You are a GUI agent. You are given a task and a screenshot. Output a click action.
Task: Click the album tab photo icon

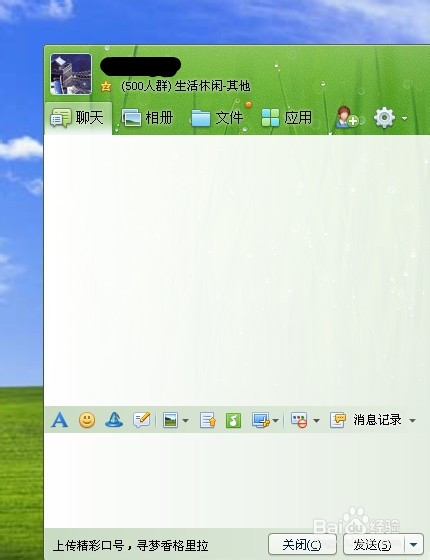pyautogui.click(x=132, y=118)
